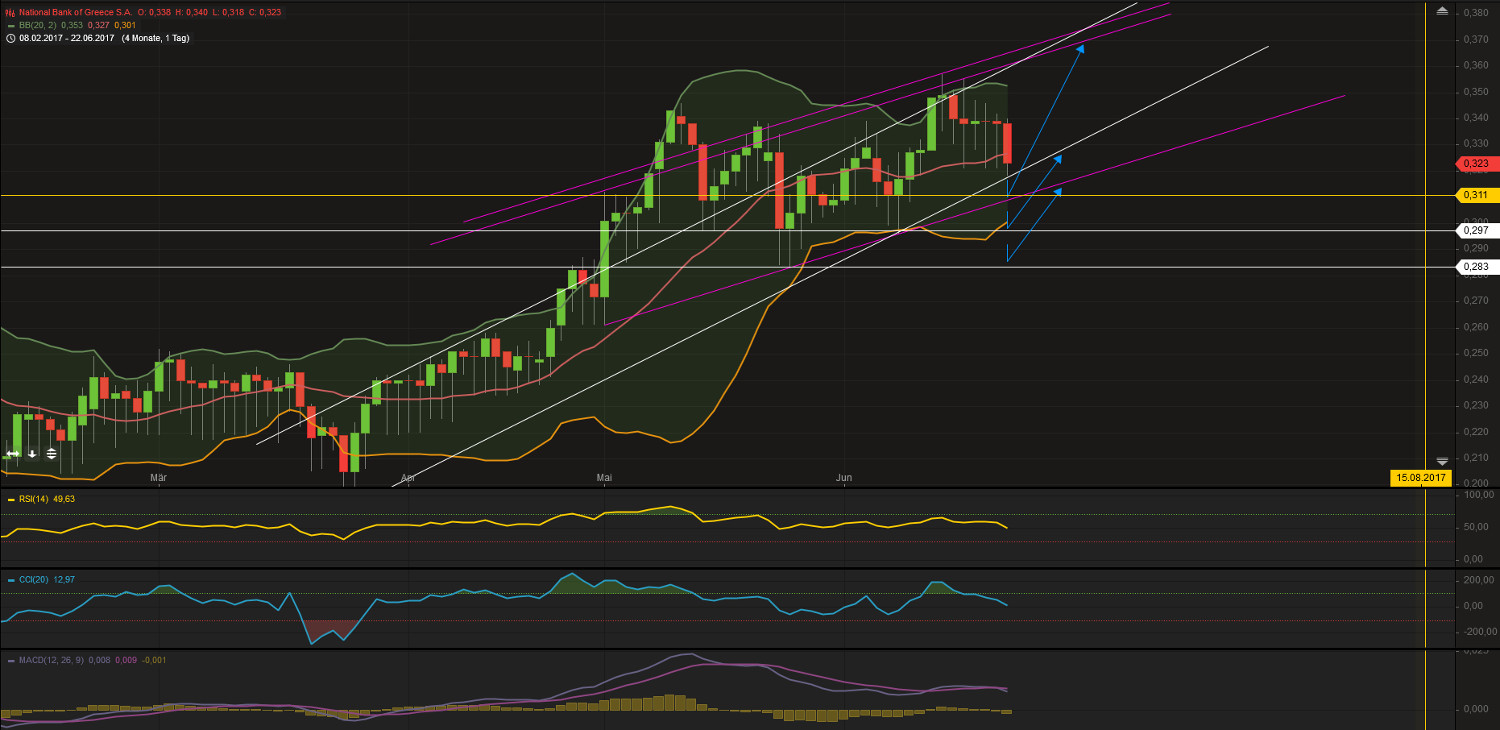This screenshot has width=1500, height=730.
Task: Click the CCI(20) indicator label
Action: (x=35, y=579)
